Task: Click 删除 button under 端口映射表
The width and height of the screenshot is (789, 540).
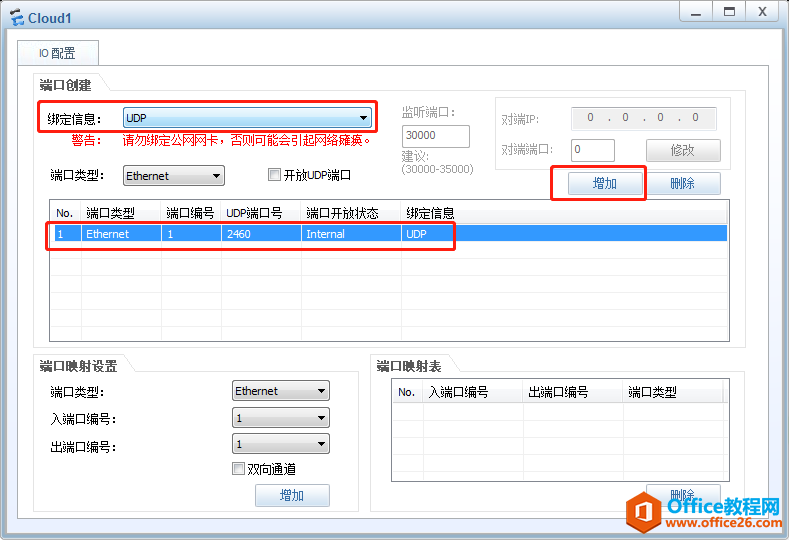Action: pyautogui.click(x=683, y=494)
